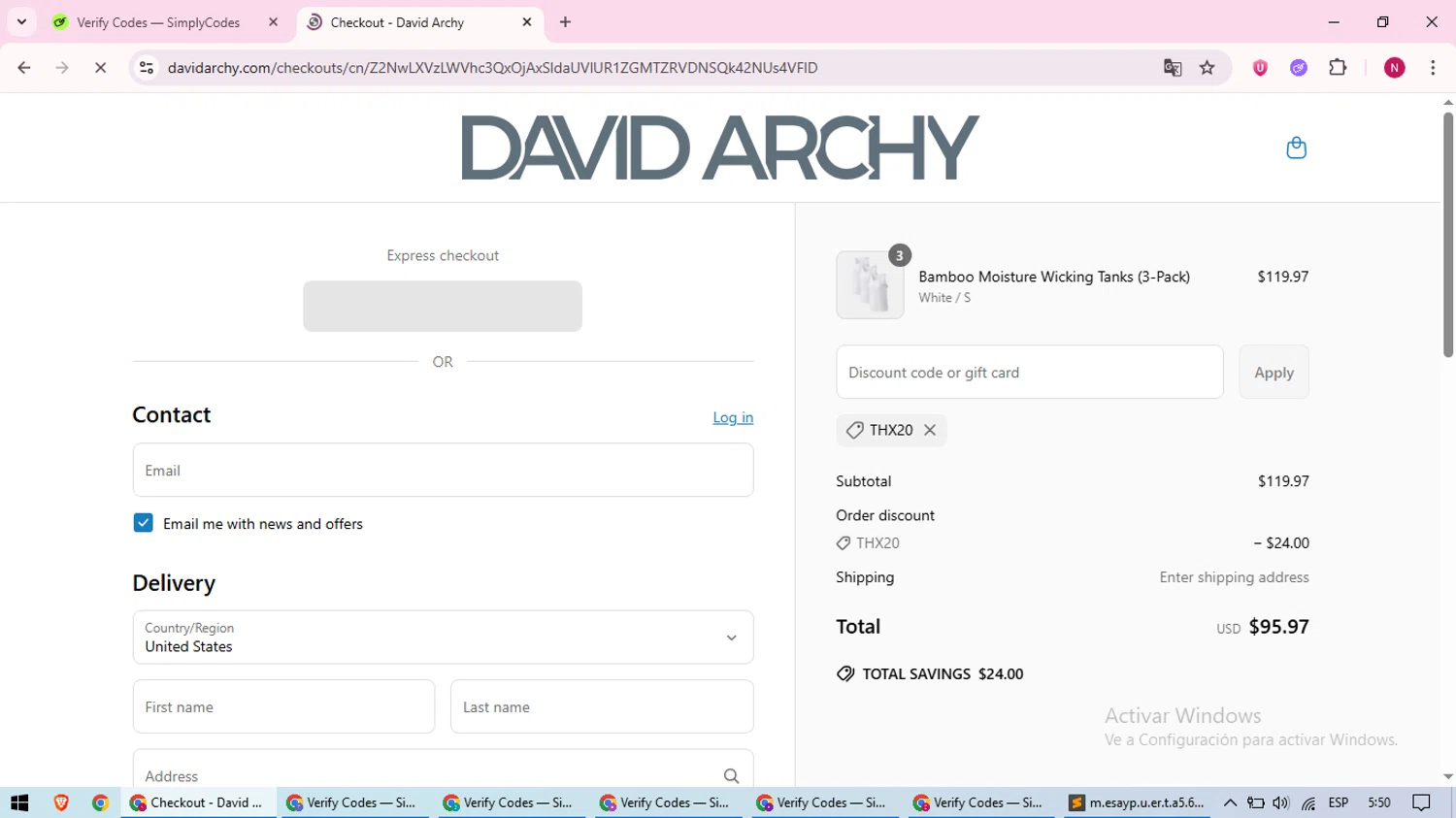Open the Windows notification center

(1422, 802)
